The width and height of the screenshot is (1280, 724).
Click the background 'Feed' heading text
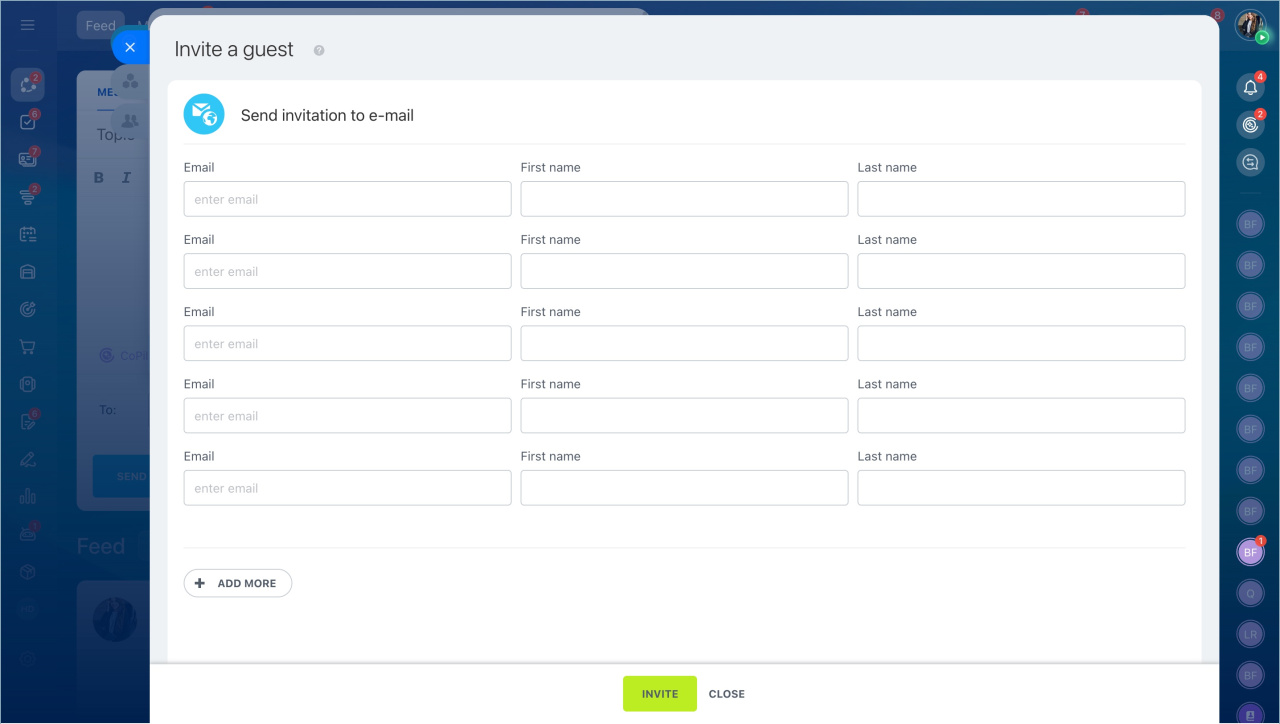point(101,546)
